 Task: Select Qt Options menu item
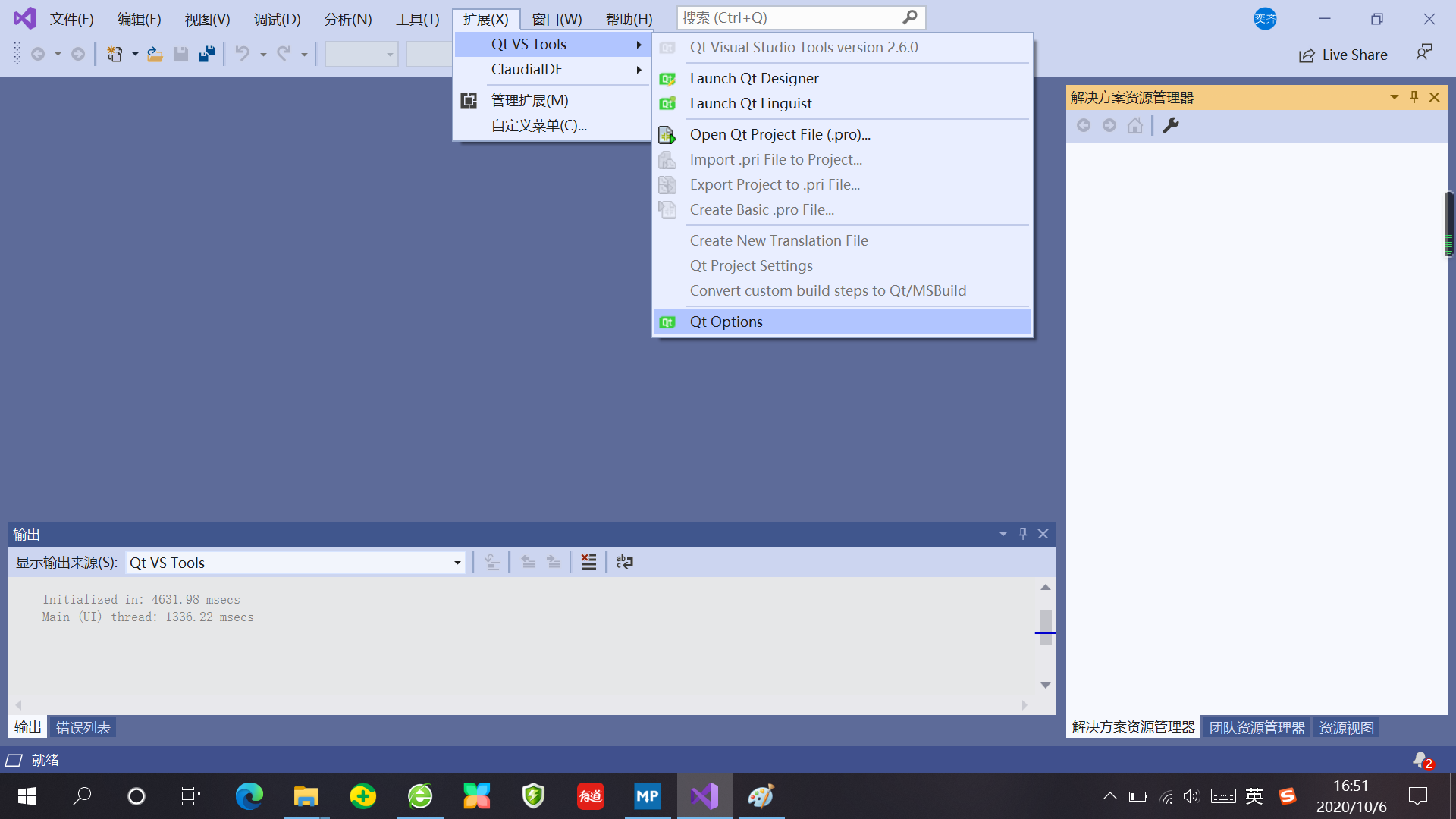[726, 322]
